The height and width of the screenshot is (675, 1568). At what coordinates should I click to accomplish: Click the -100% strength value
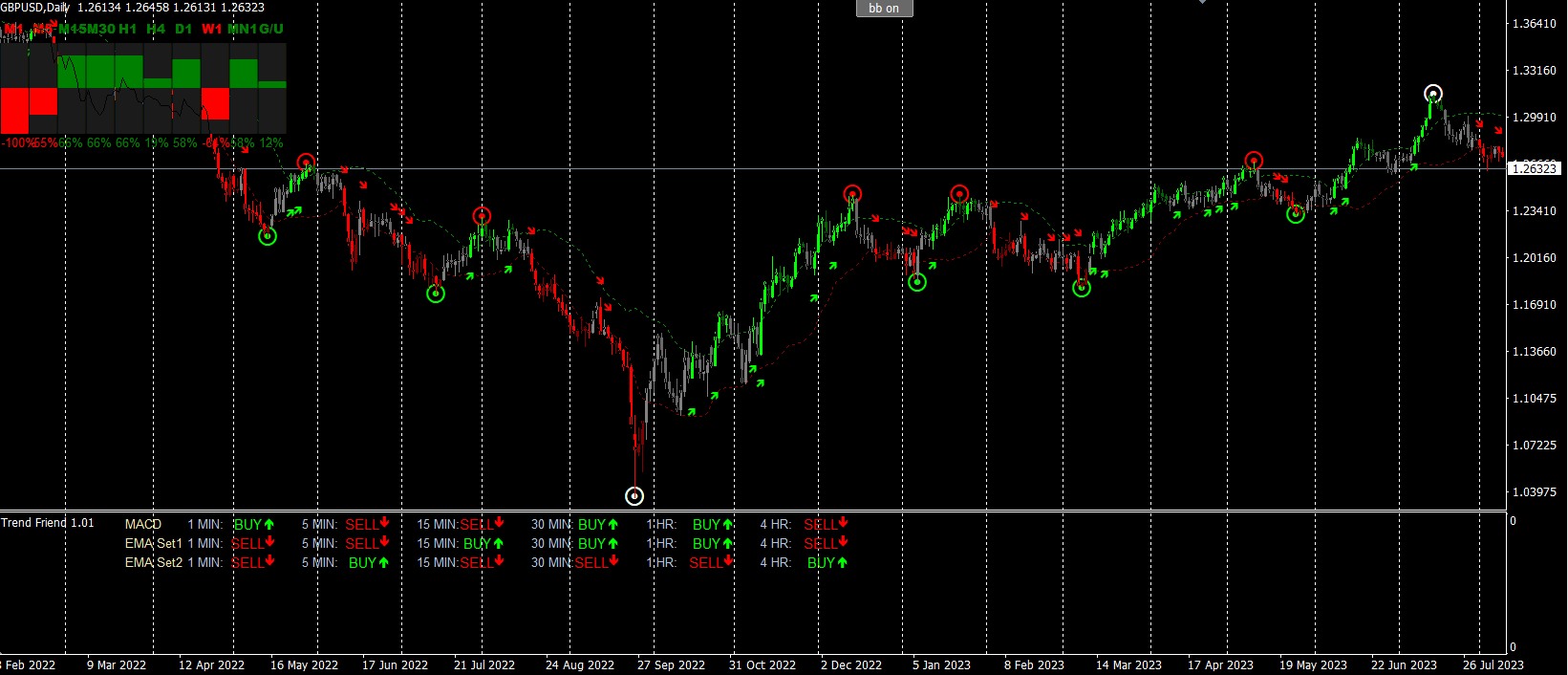coord(18,142)
